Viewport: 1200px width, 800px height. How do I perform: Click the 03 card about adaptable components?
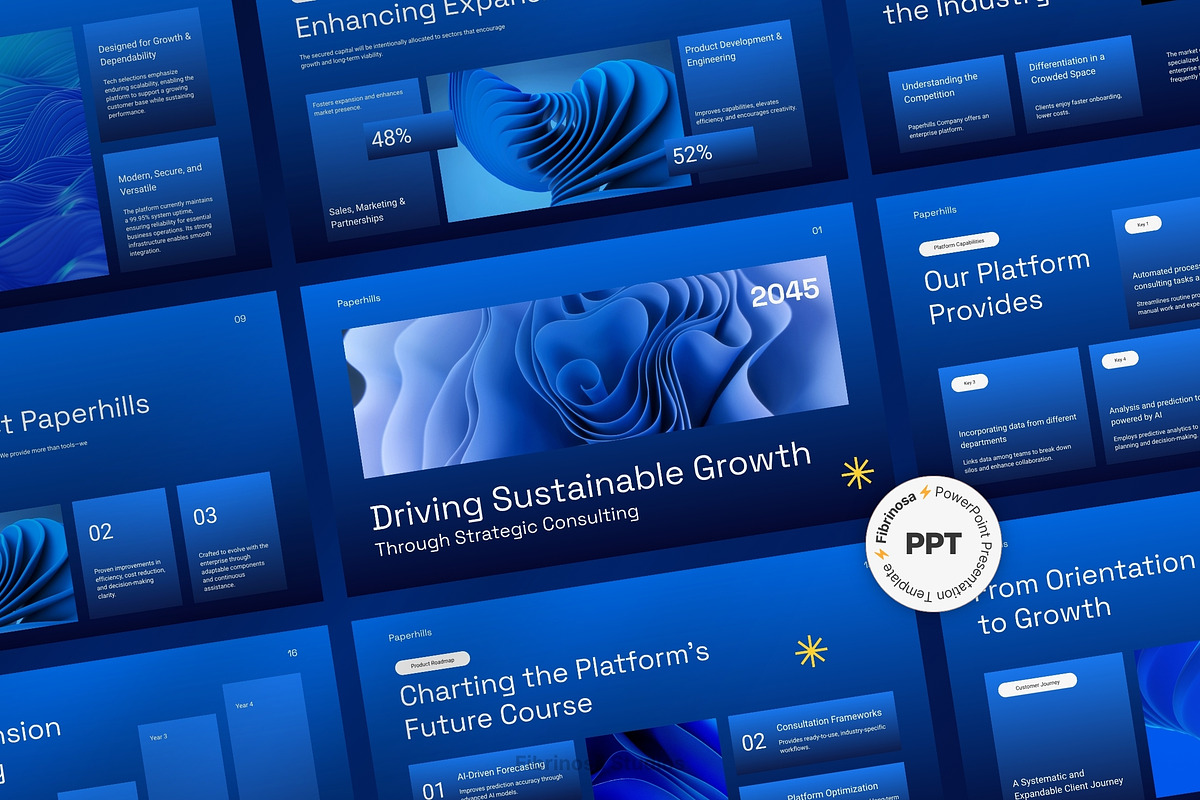pos(230,538)
